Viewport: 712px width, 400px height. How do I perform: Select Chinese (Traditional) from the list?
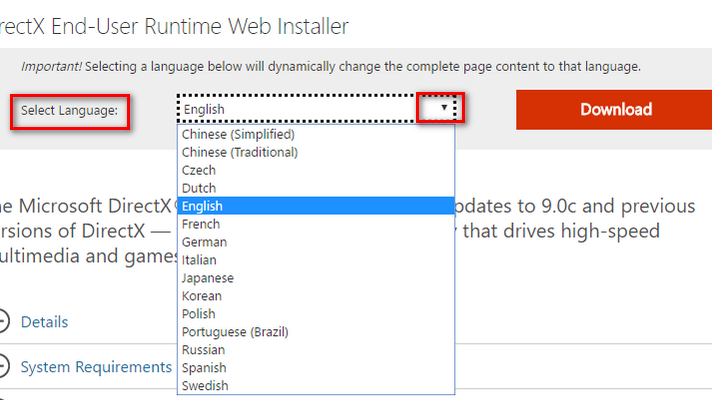[x=316, y=152]
